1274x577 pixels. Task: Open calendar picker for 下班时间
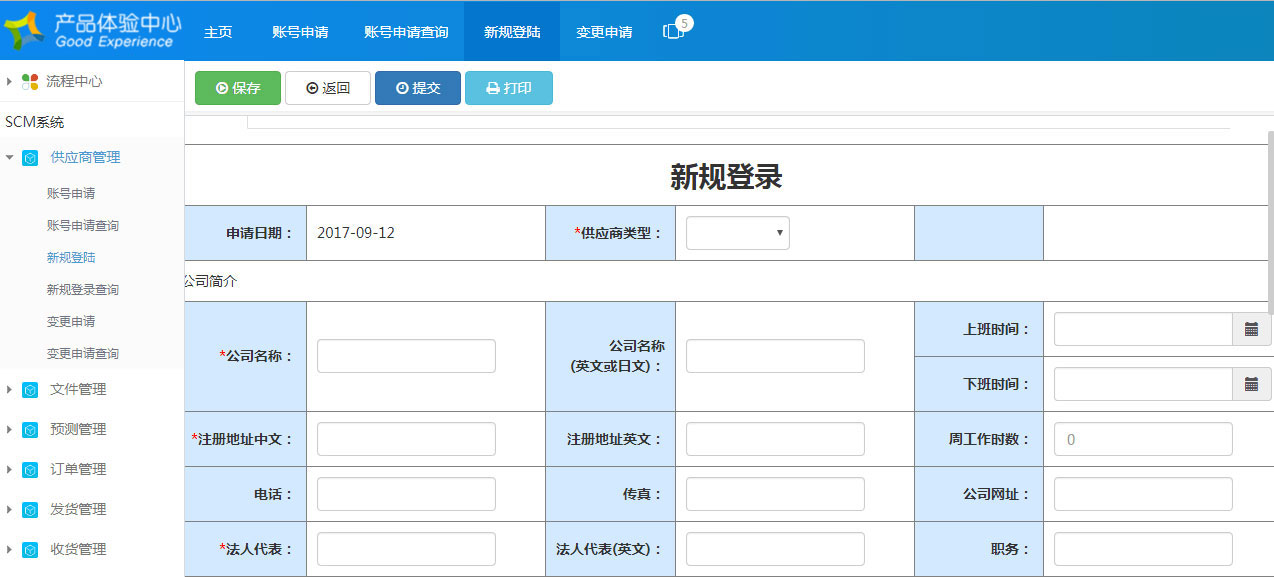pos(1251,384)
